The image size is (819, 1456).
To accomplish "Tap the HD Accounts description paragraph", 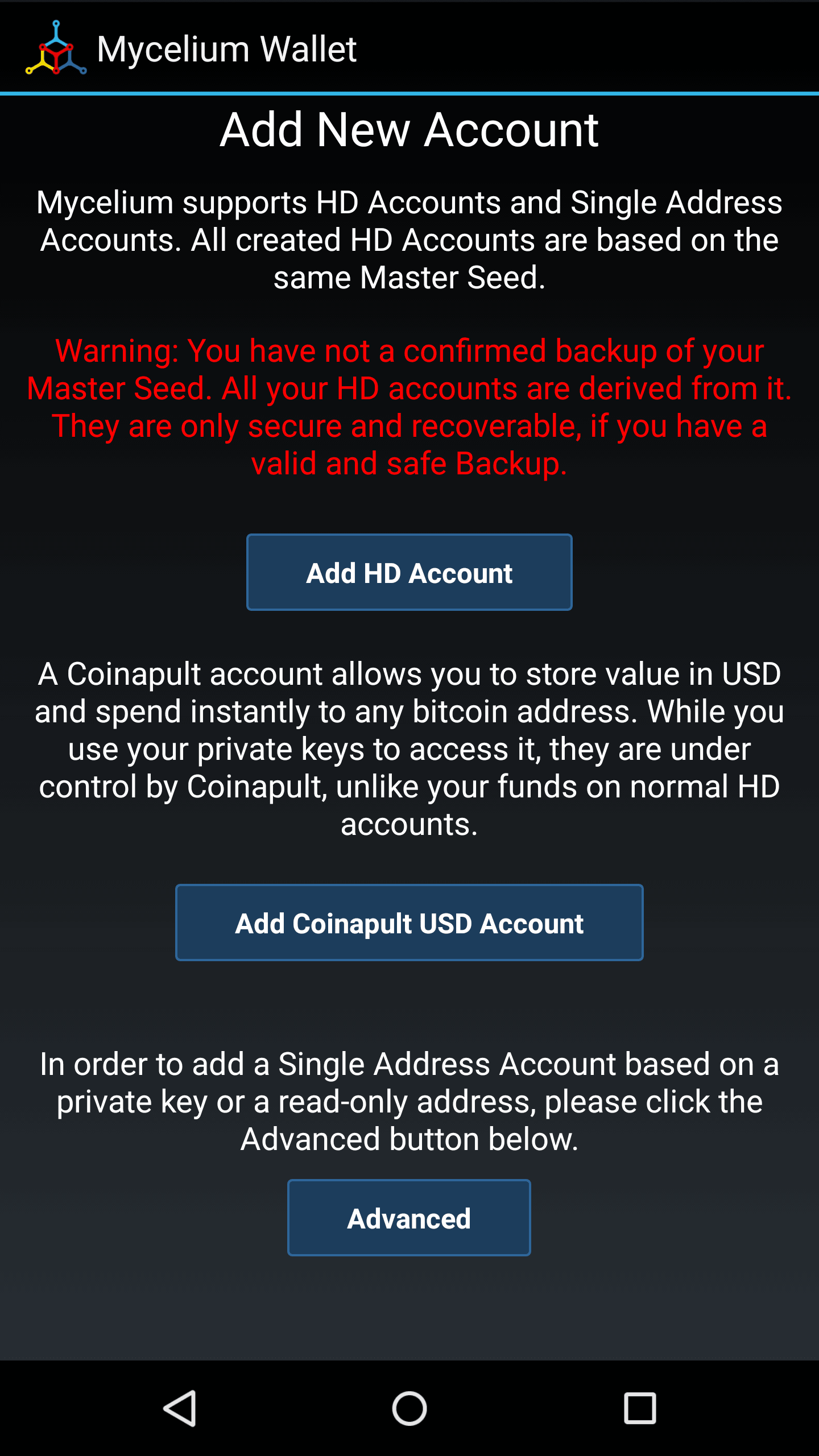I will [x=409, y=239].
